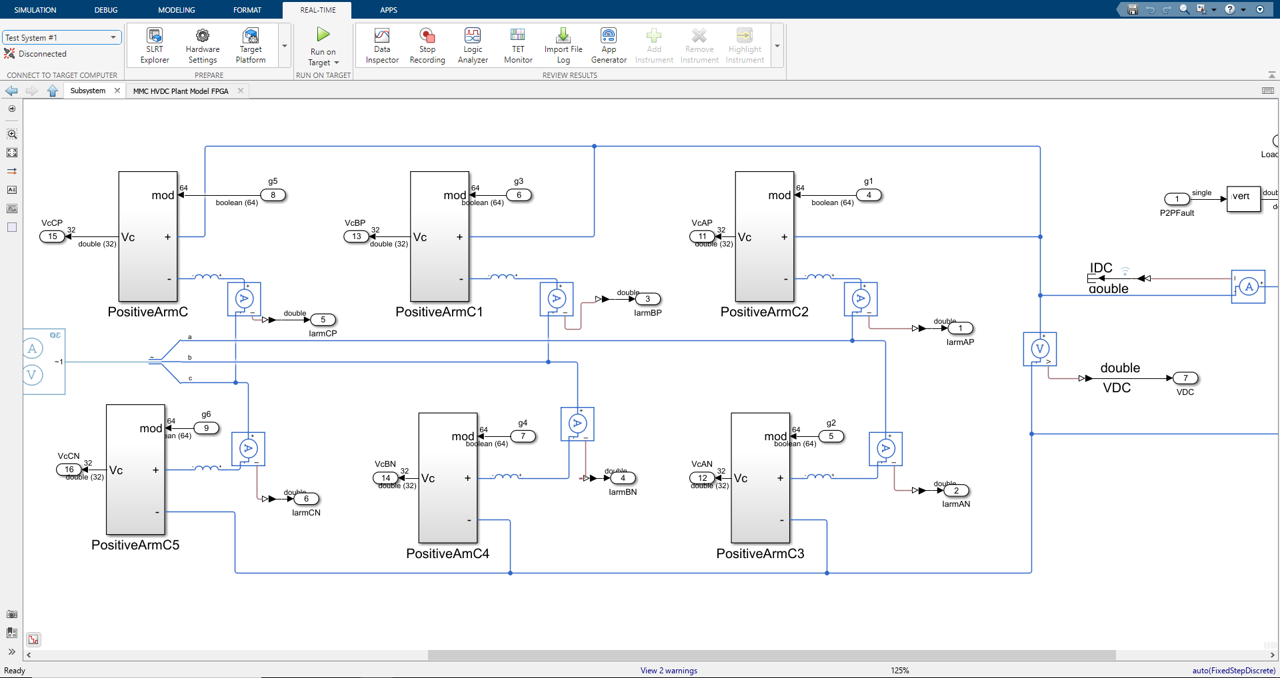Click the Disconnected target status icon
This screenshot has height=678, width=1280.
pos(10,54)
